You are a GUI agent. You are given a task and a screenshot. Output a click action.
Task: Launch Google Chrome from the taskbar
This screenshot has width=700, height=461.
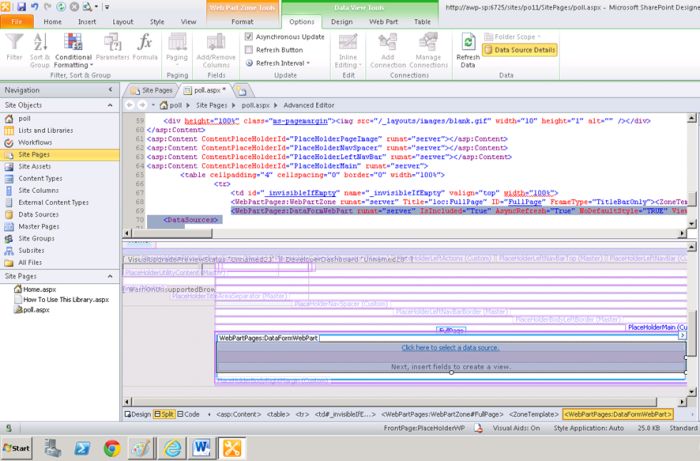[111, 446]
